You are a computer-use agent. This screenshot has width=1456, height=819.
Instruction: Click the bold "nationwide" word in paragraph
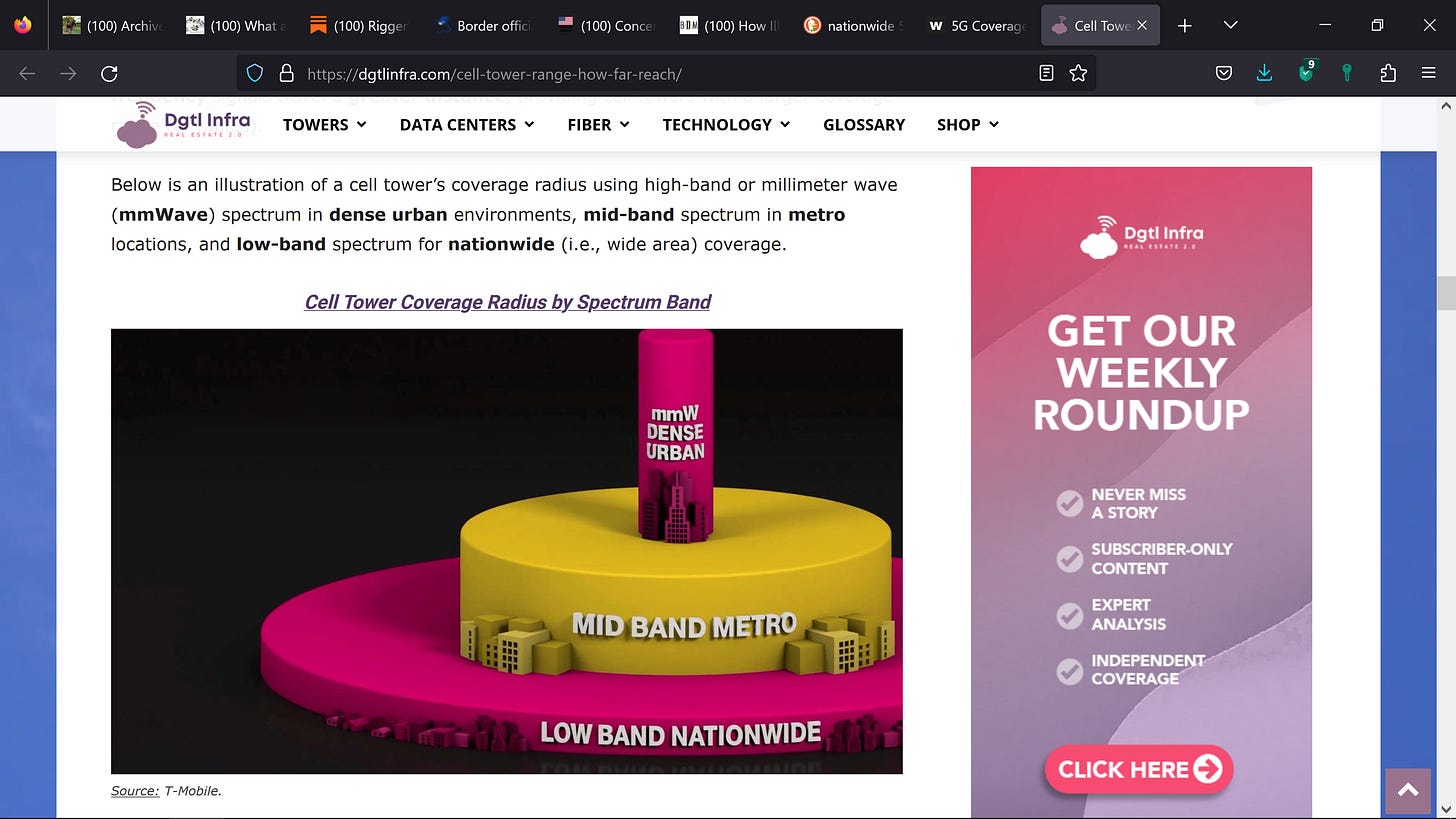(501, 245)
